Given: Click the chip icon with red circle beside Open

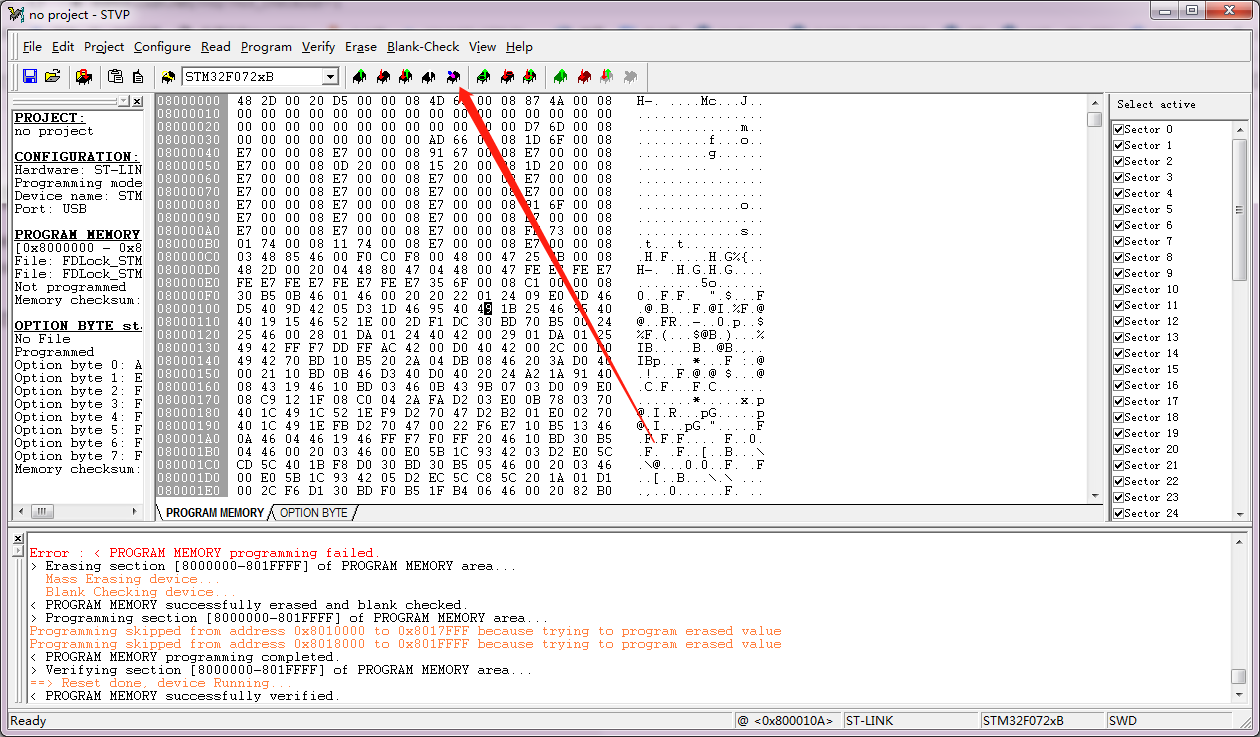Looking at the screenshot, I should click(84, 76).
